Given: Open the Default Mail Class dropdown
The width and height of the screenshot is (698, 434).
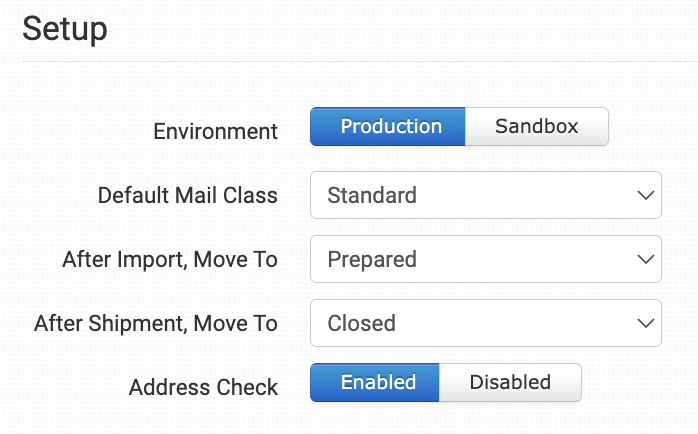Looking at the screenshot, I should 485,195.
